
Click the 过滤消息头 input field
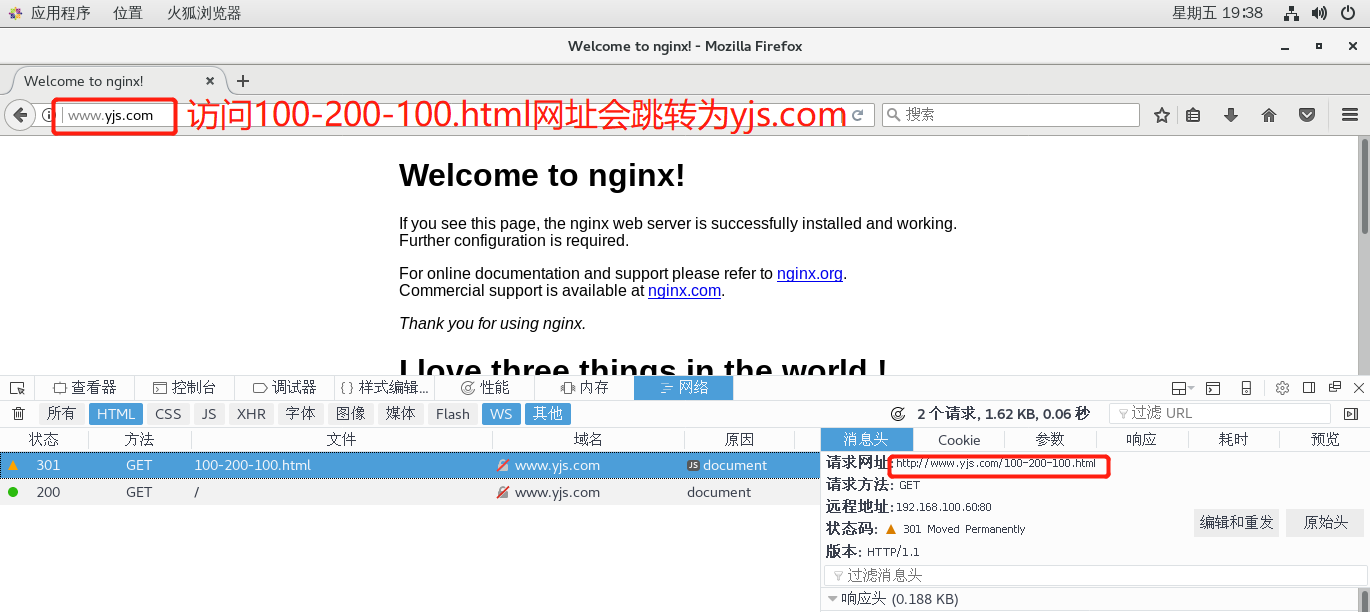coord(1096,576)
